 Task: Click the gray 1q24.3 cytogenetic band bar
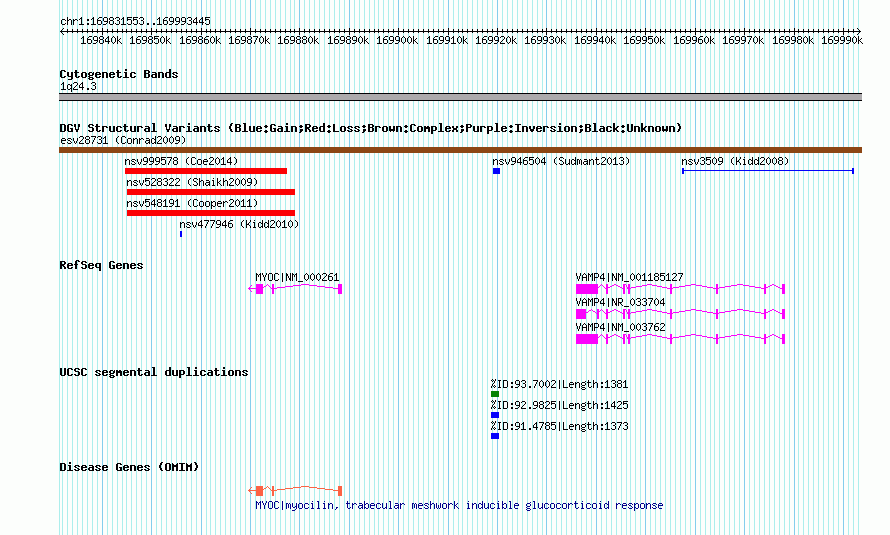click(460, 97)
